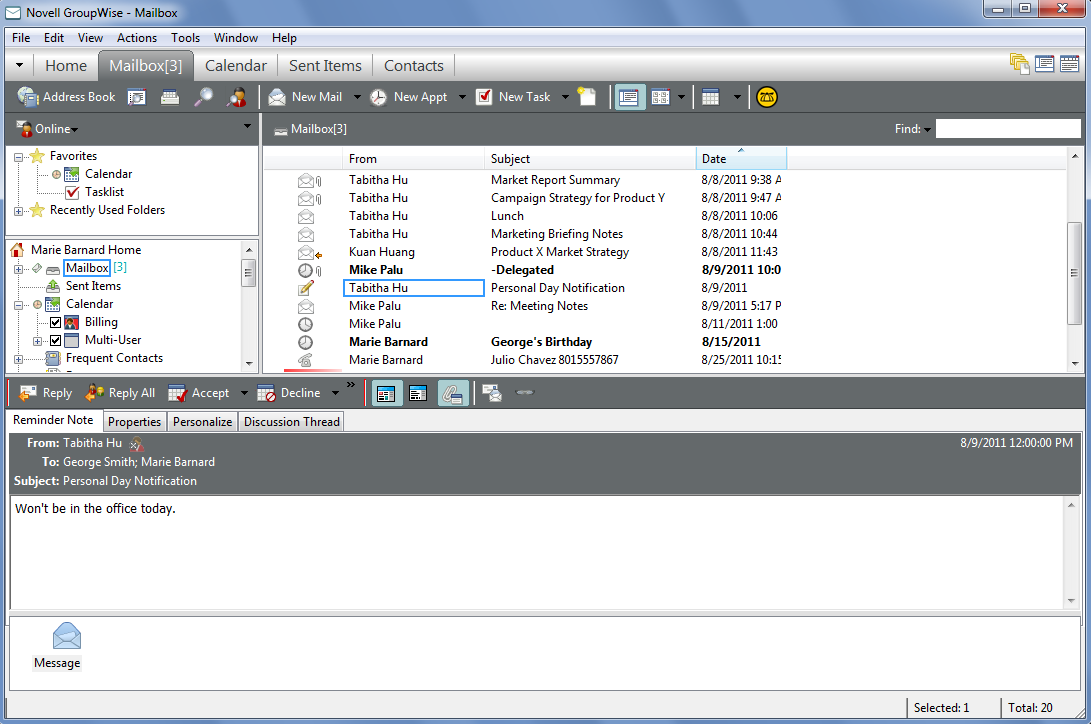
Task: Click the GroupWise Messenger person icon
Action: pyautogui.click(x=237, y=97)
